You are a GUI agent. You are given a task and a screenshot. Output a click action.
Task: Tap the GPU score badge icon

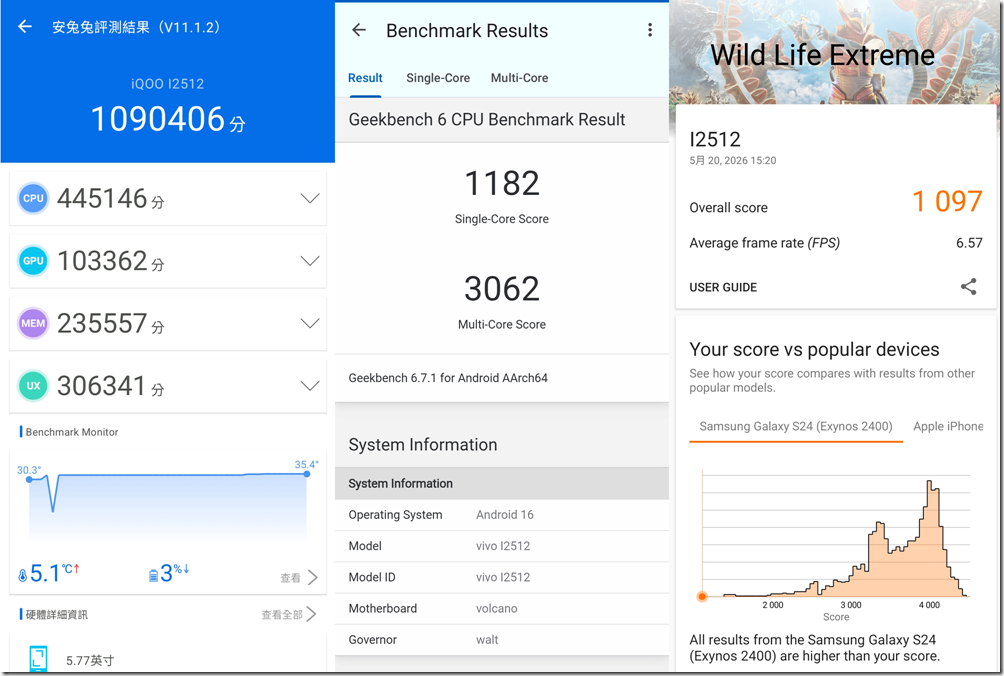[x=33, y=261]
